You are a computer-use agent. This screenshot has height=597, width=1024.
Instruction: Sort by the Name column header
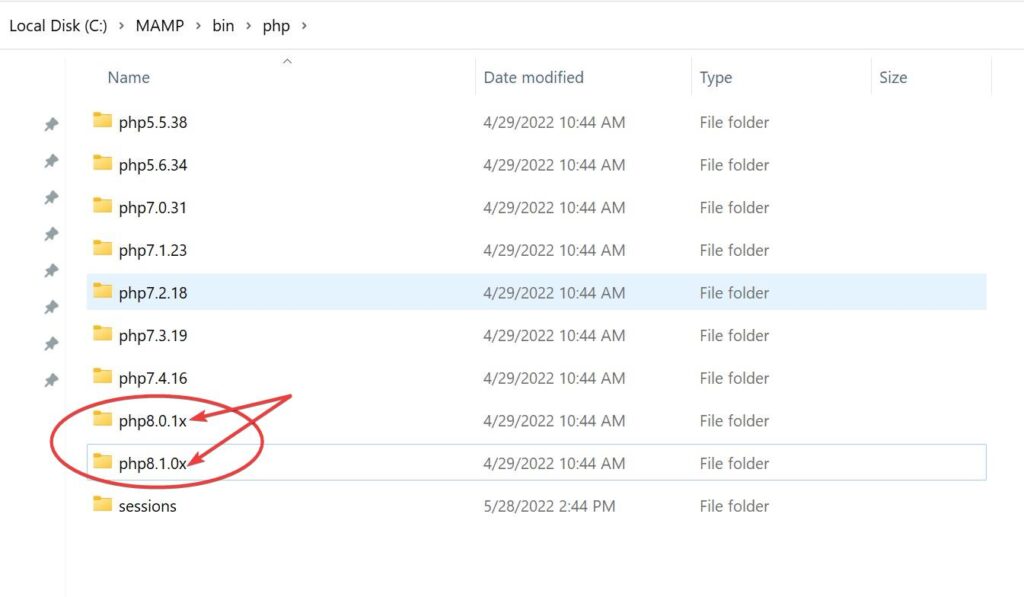pyautogui.click(x=129, y=77)
